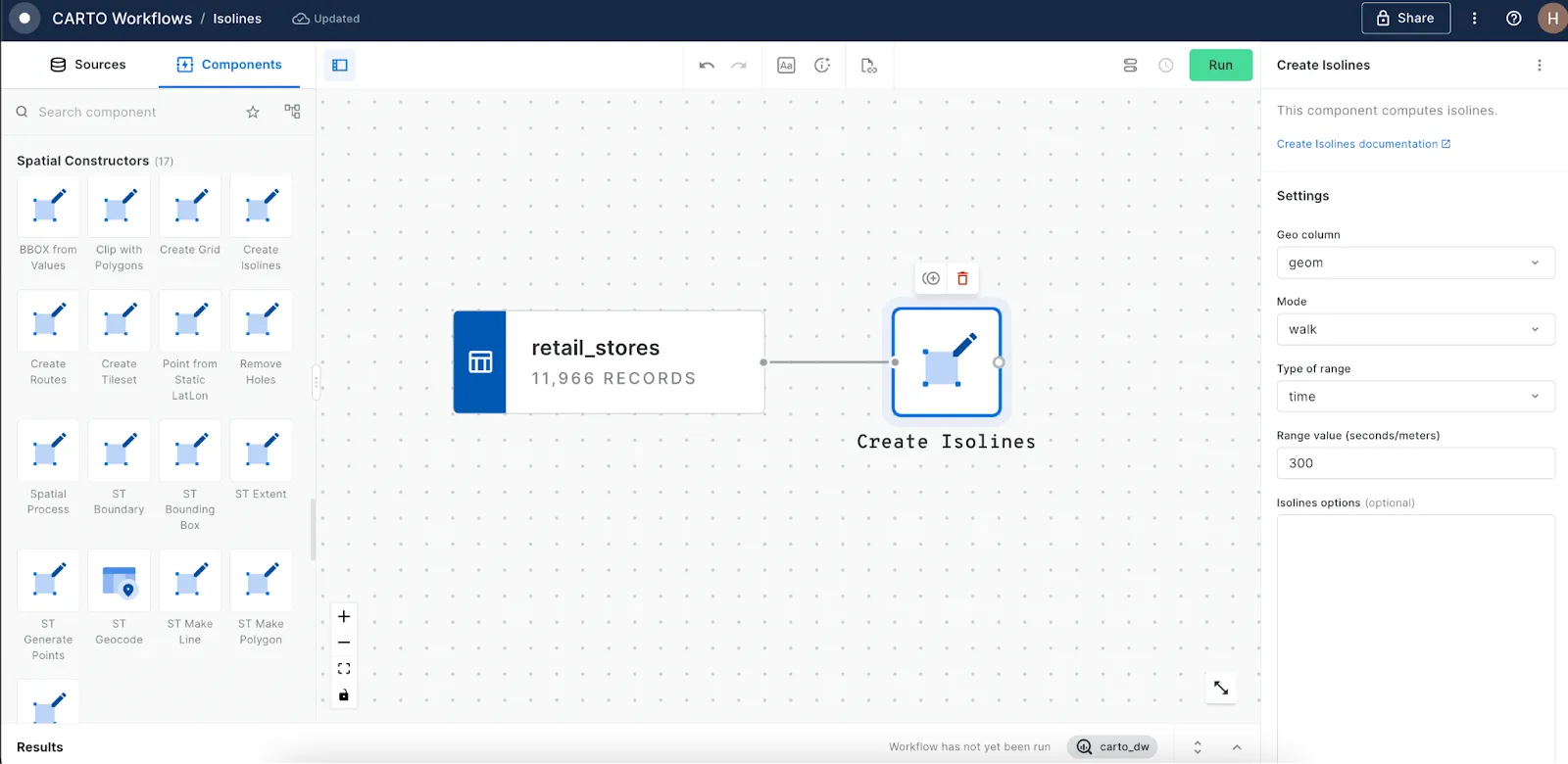The image size is (1568, 764).
Task: Click the add annotation text icon
Action: [x=786, y=66]
